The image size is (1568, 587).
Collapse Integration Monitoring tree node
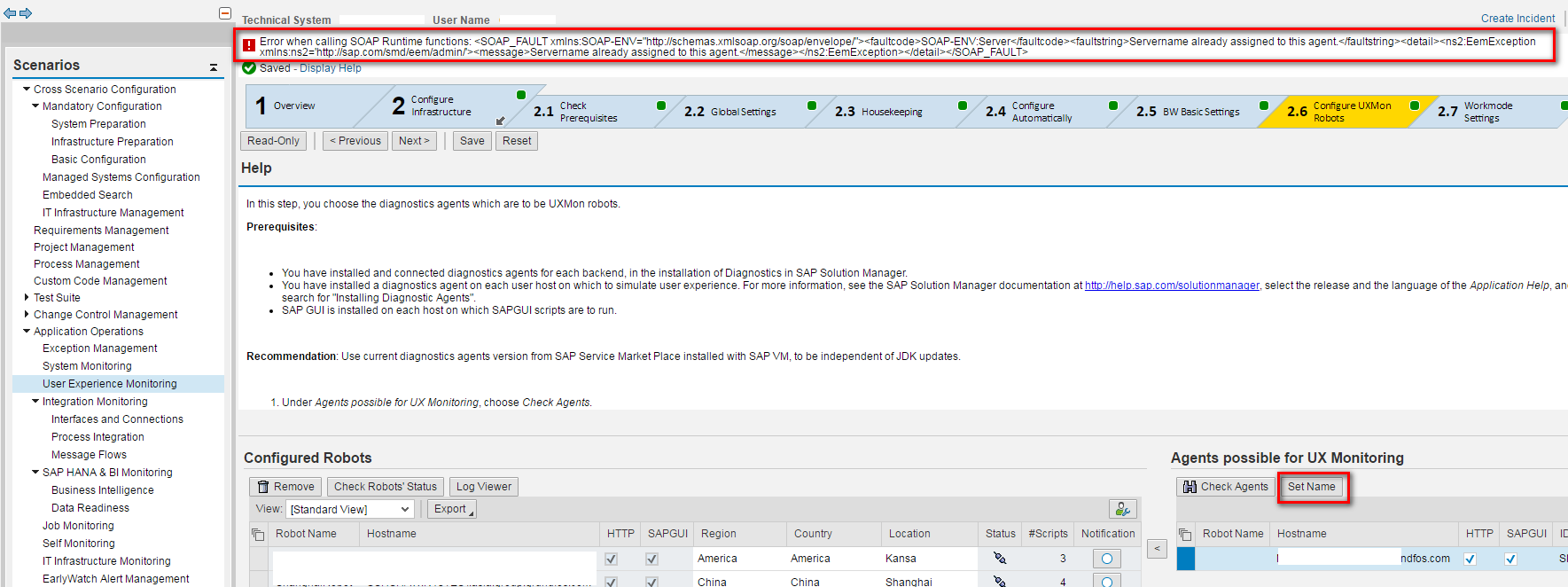coord(35,401)
